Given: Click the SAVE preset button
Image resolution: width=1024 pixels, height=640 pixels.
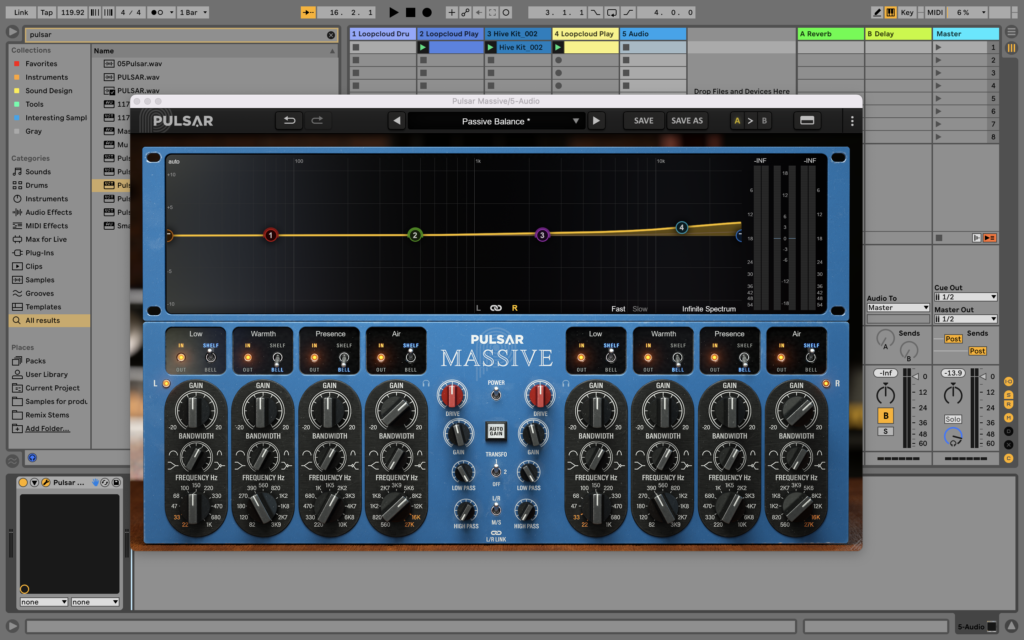Looking at the screenshot, I should pos(643,121).
